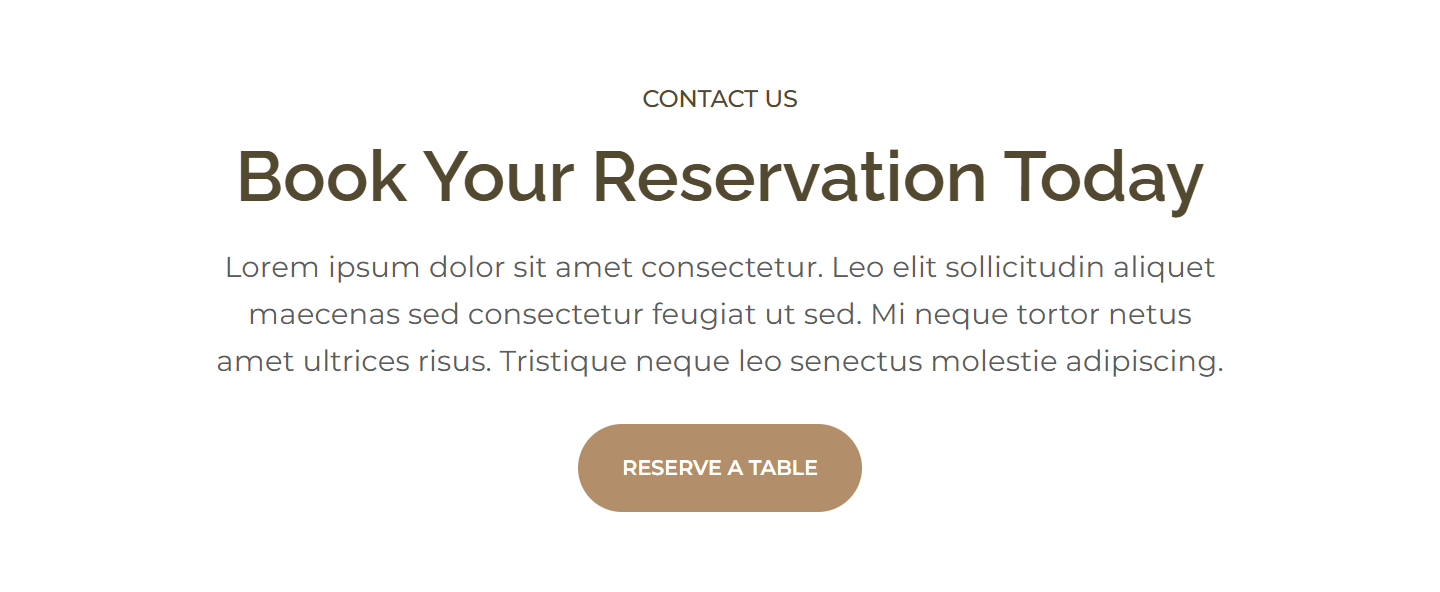Click the paragraph line starting with maecenas
This screenshot has height=592, width=1440.
click(x=720, y=315)
